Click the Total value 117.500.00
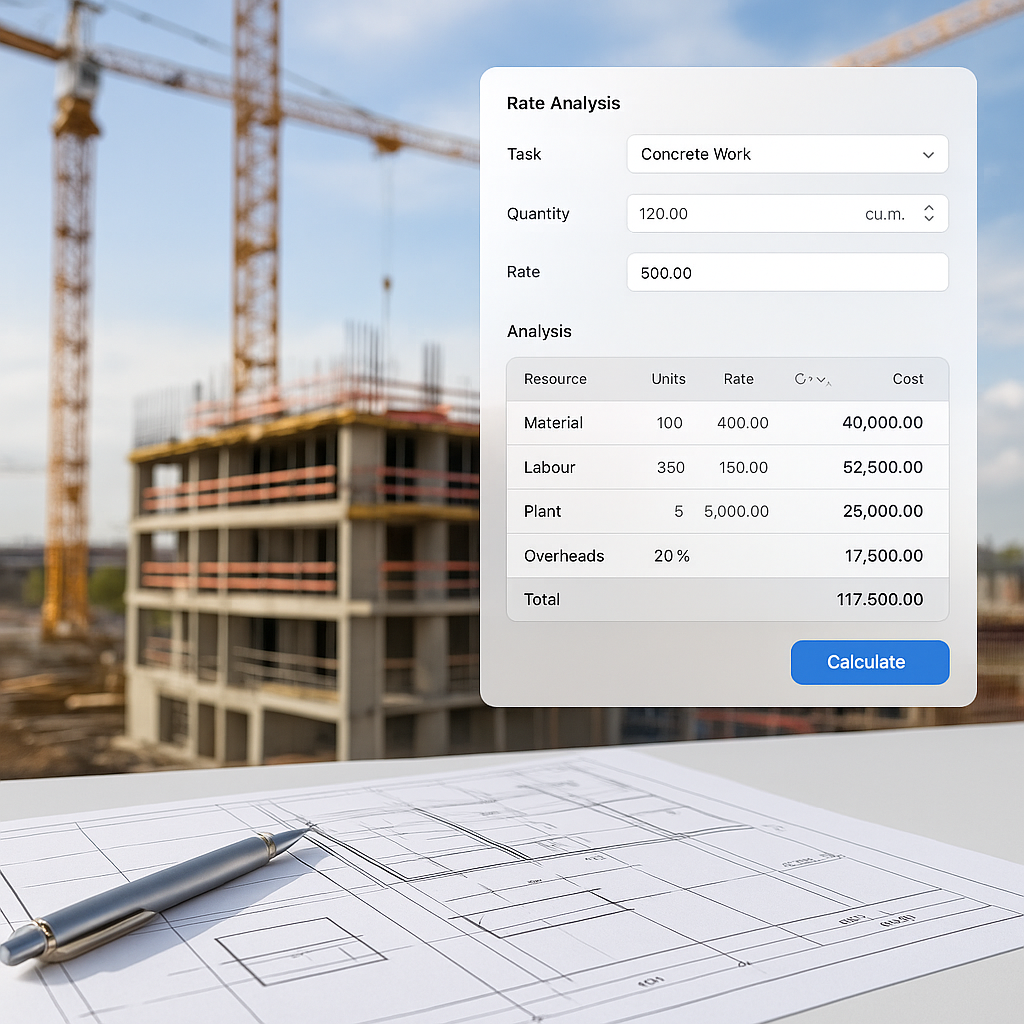This screenshot has width=1024, height=1024. [880, 600]
